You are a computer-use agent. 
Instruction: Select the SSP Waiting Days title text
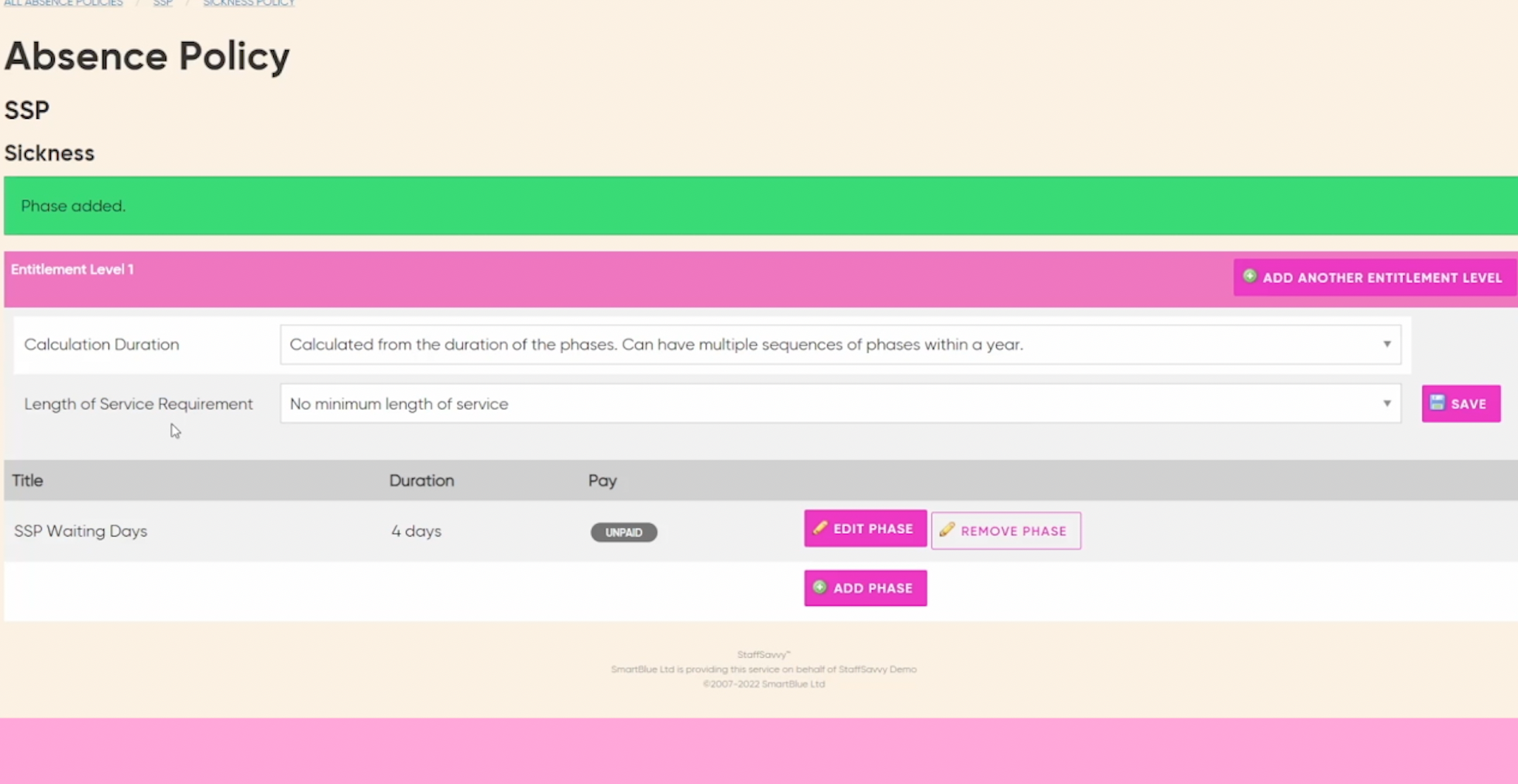tap(80, 532)
